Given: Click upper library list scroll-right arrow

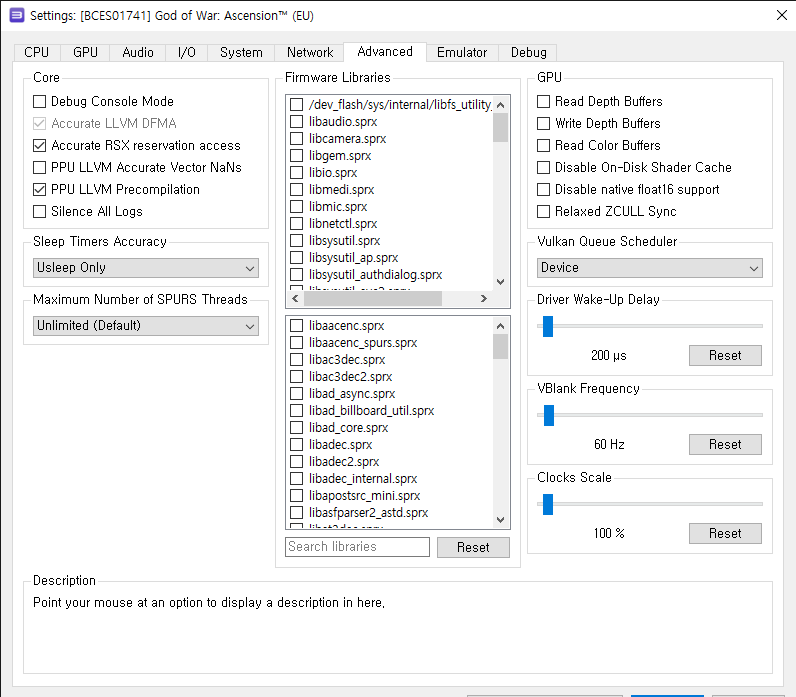Looking at the screenshot, I should [x=484, y=298].
